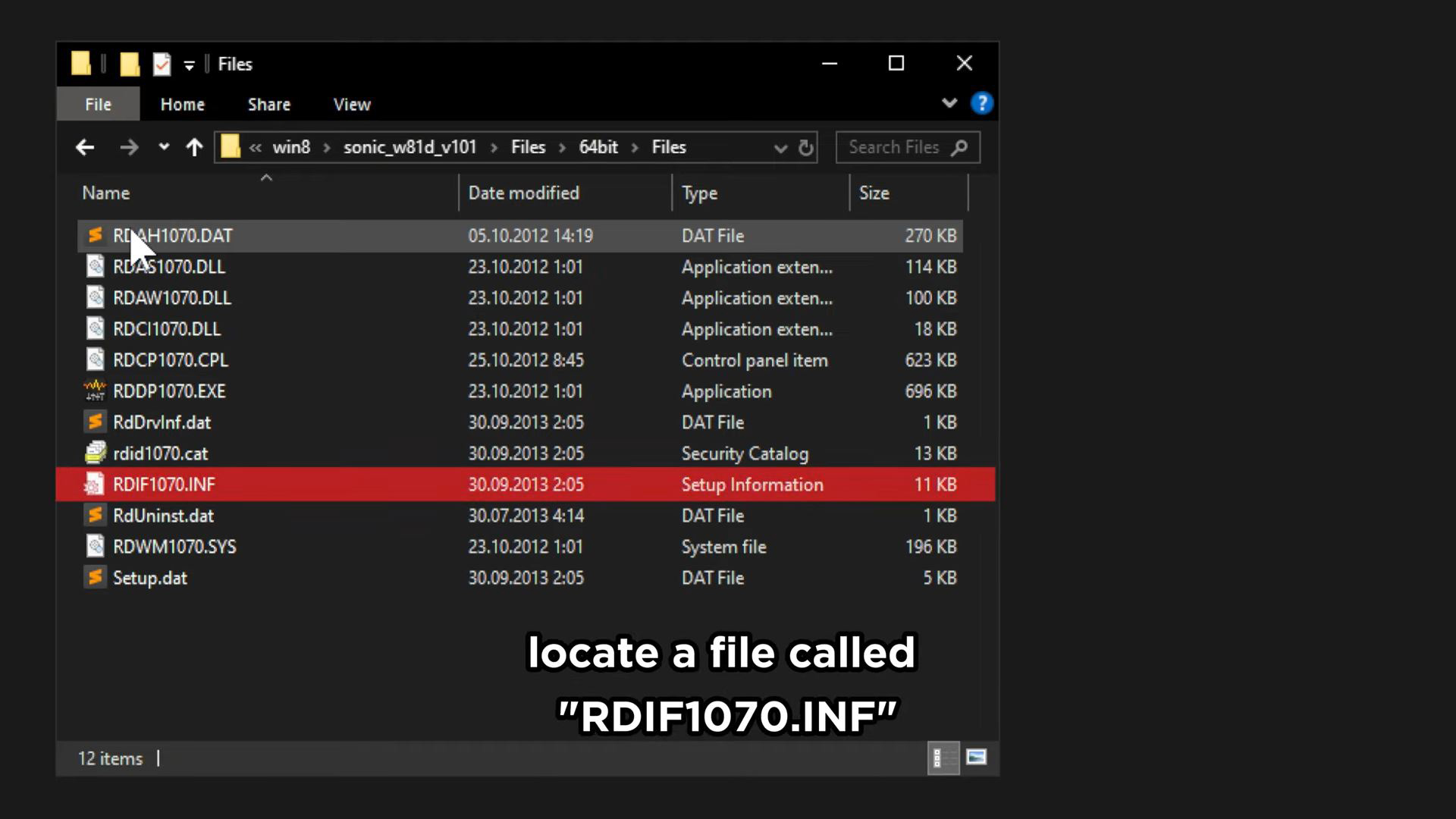Open Help with the blue question icon

tap(982, 103)
